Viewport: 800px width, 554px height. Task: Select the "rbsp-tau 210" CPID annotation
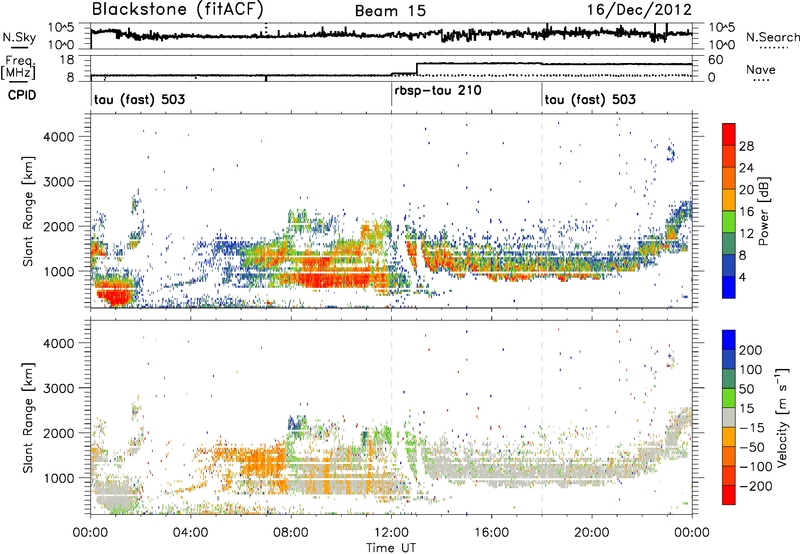coord(438,90)
